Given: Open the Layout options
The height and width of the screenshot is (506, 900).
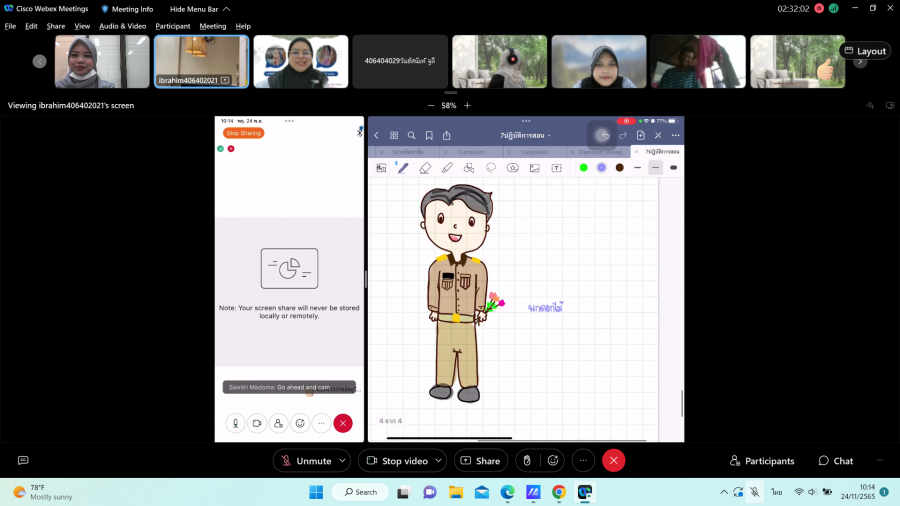Looking at the screenshot, I should [x=864, y=51].
